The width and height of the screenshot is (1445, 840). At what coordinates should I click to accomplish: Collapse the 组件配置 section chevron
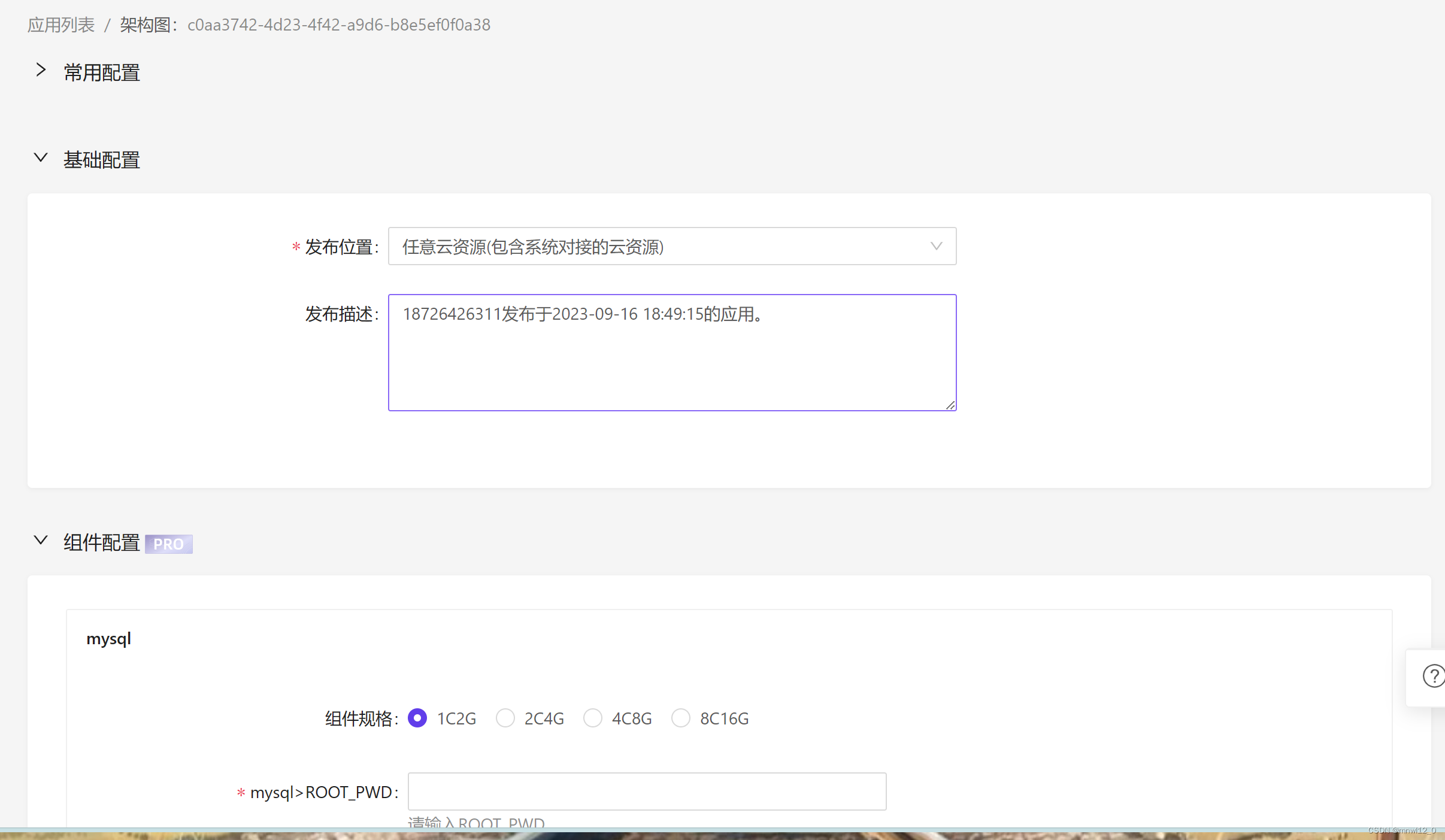[41, 541]
